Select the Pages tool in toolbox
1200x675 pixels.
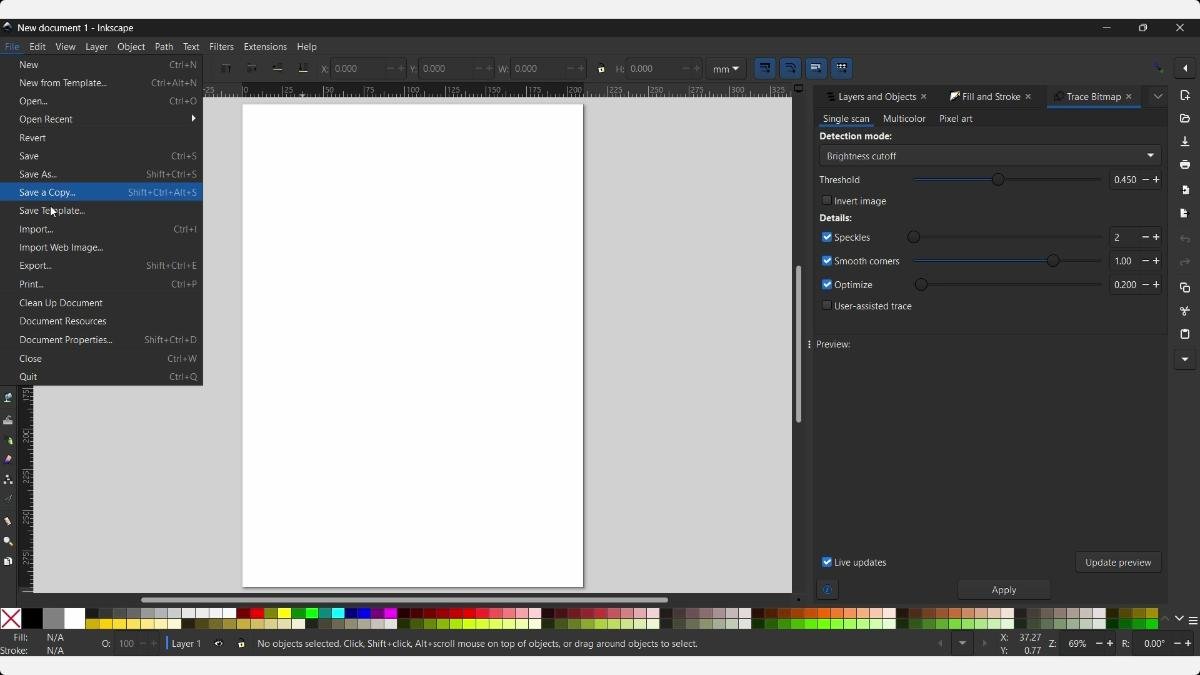[x=9, y=561]
